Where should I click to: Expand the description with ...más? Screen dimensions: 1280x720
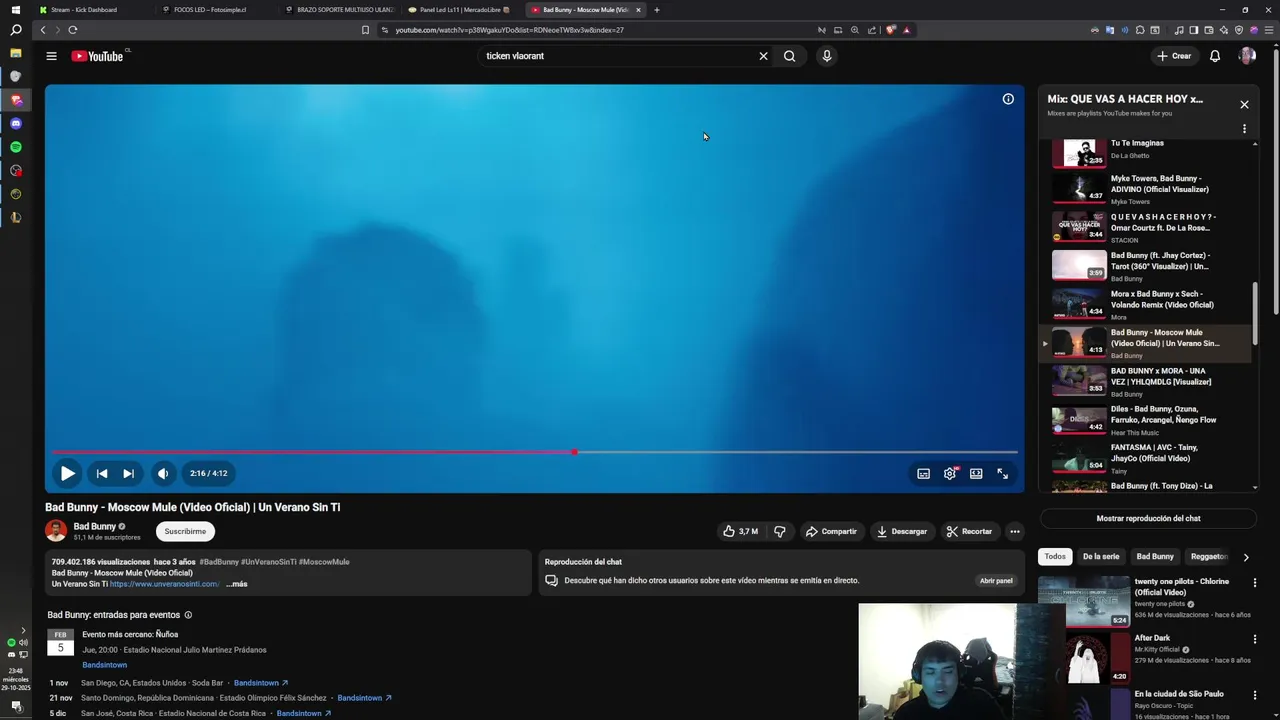click(236, 584)
